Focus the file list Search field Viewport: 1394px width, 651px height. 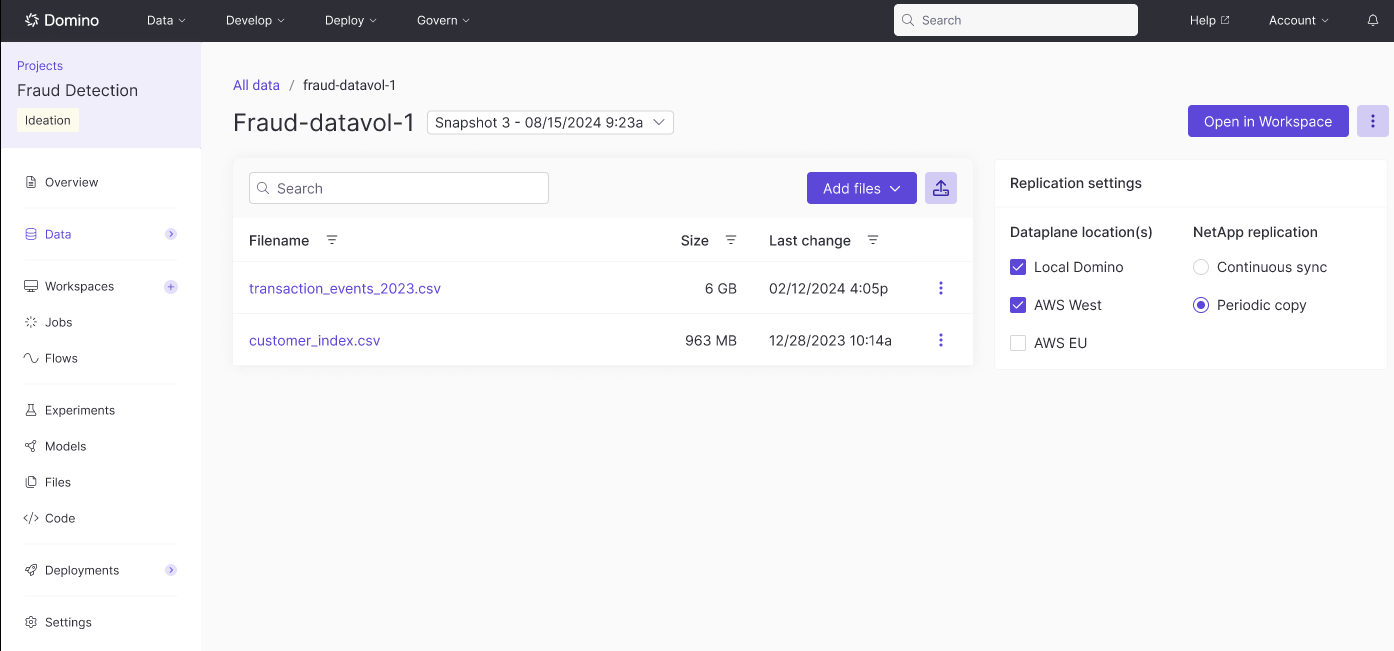[x=399, y=188]
